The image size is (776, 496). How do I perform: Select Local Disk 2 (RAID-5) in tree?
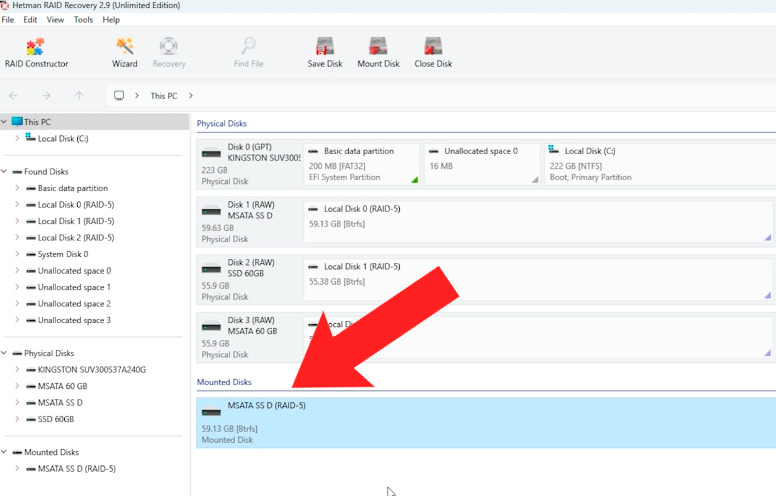(x=76, y=238)
